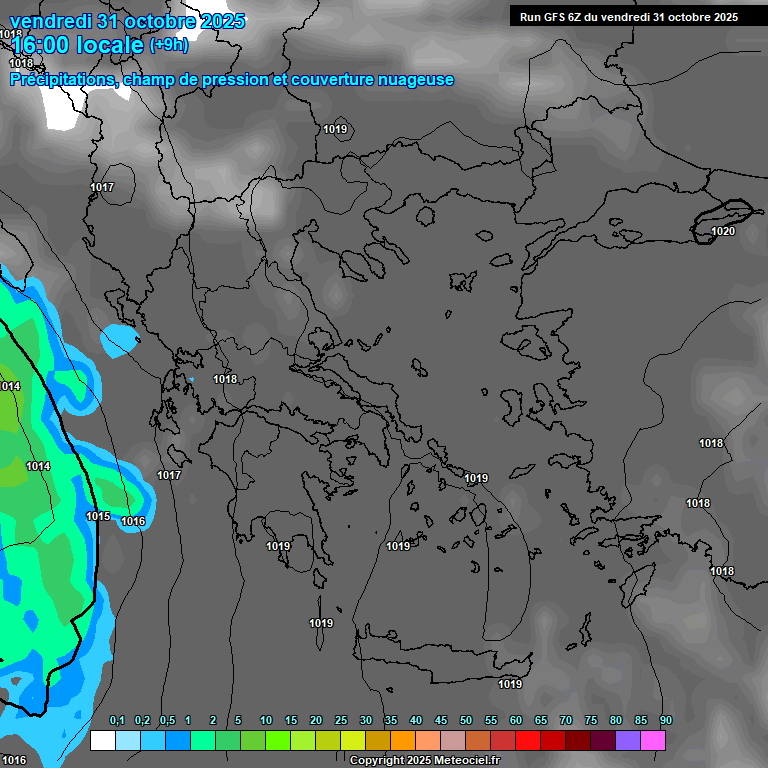Click the pale blue swatch after 0,1

[x=127, y=741]
